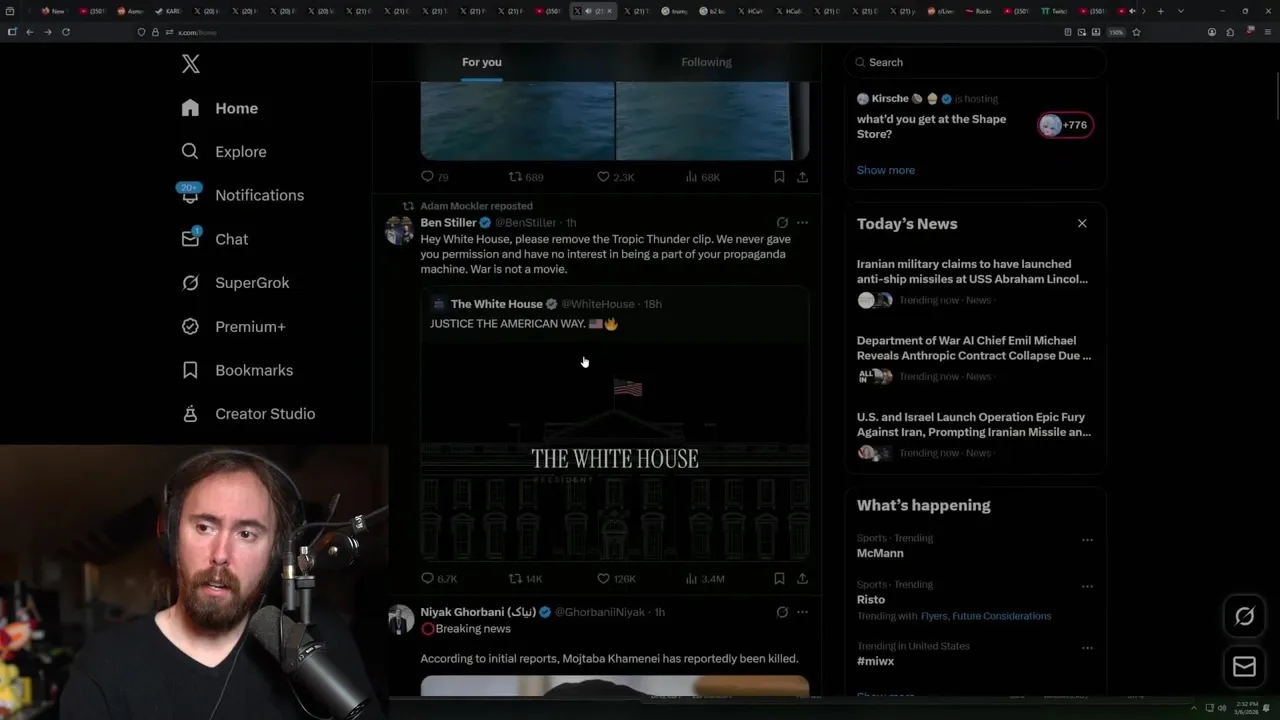Repost the post with 14K reposts
This screenshot has height=720, width=1280.
coord(516,579)
